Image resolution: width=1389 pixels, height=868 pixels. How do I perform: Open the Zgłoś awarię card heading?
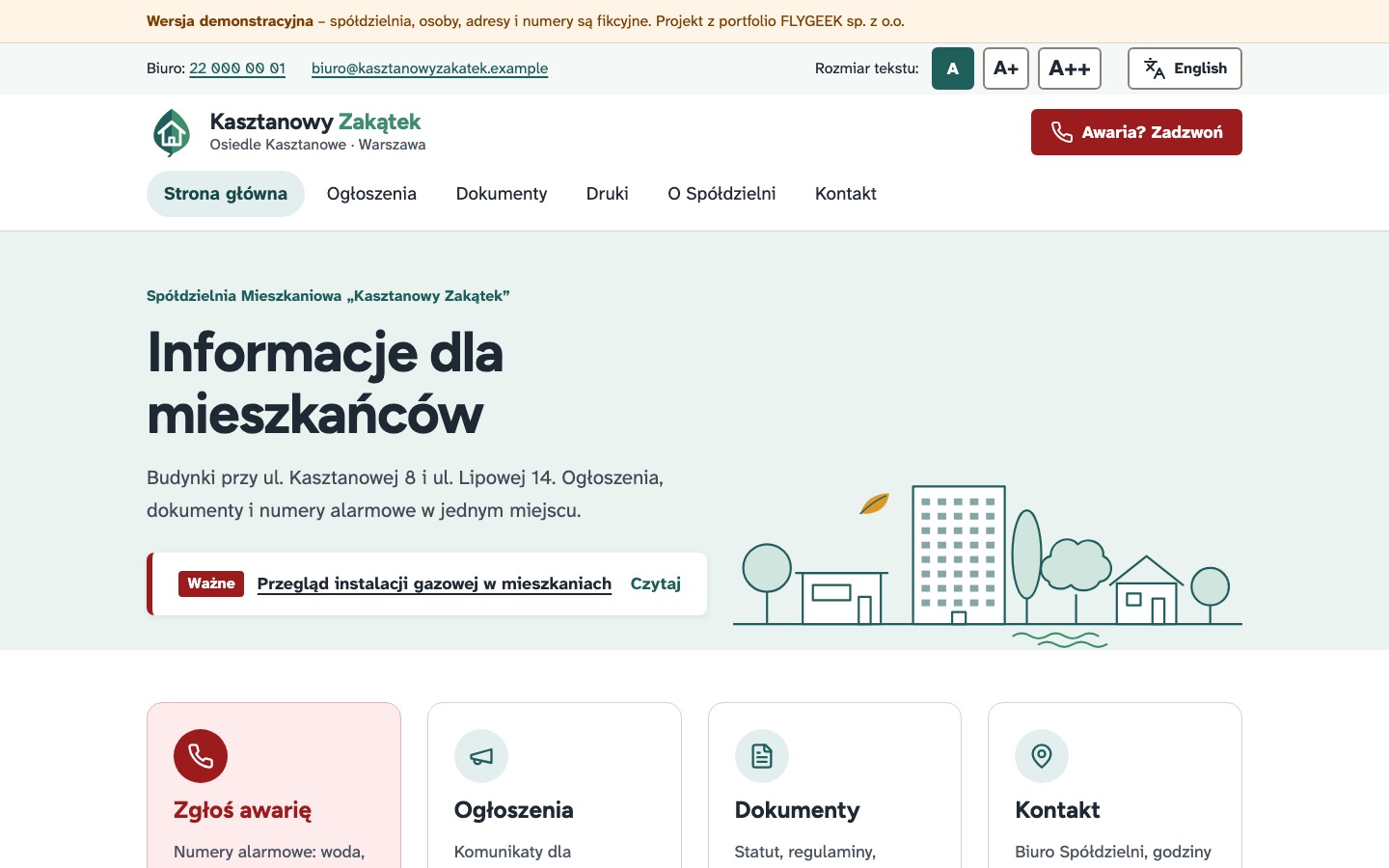coord(242,810)
